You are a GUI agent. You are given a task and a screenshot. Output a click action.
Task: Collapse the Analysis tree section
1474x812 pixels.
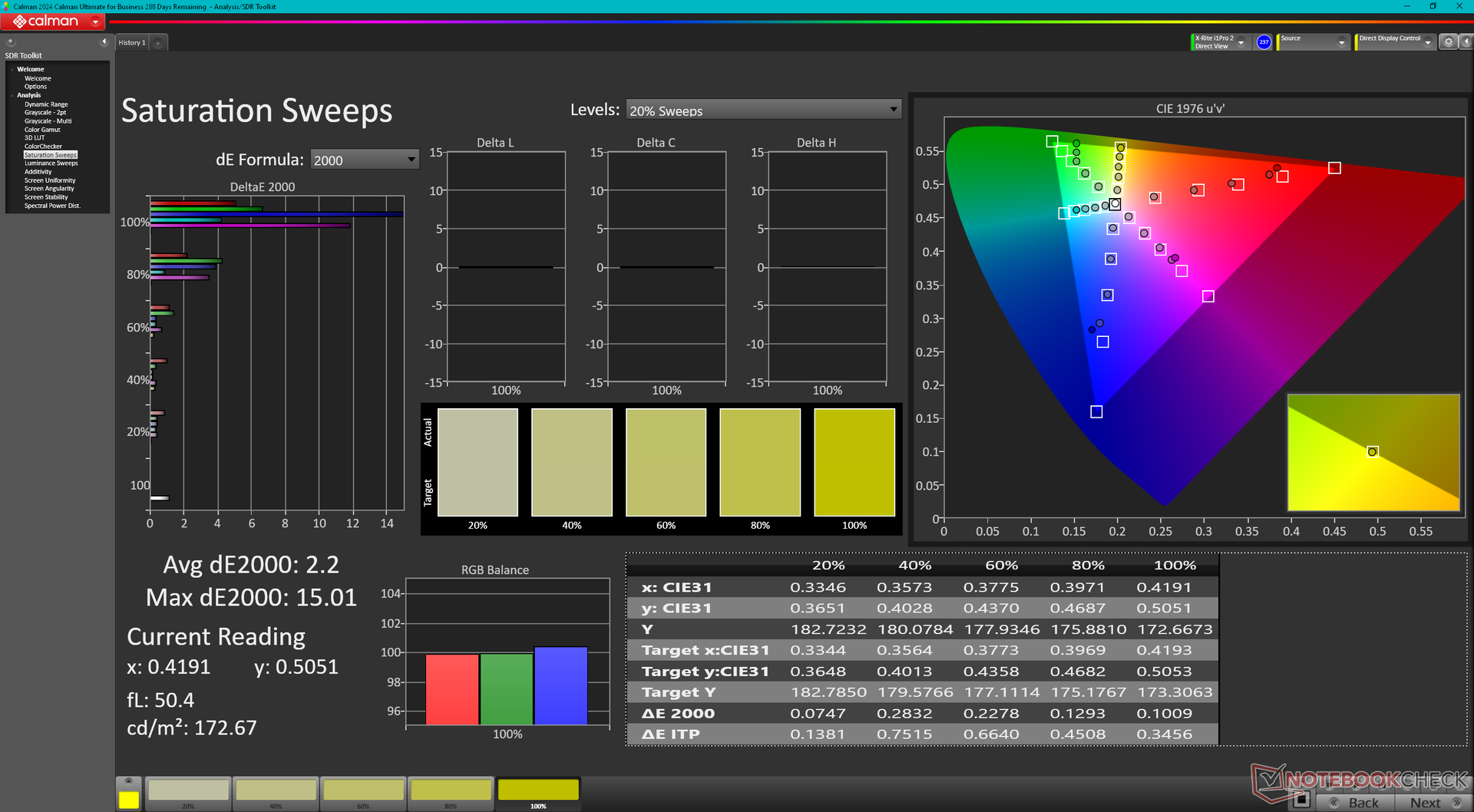[12, 95]
